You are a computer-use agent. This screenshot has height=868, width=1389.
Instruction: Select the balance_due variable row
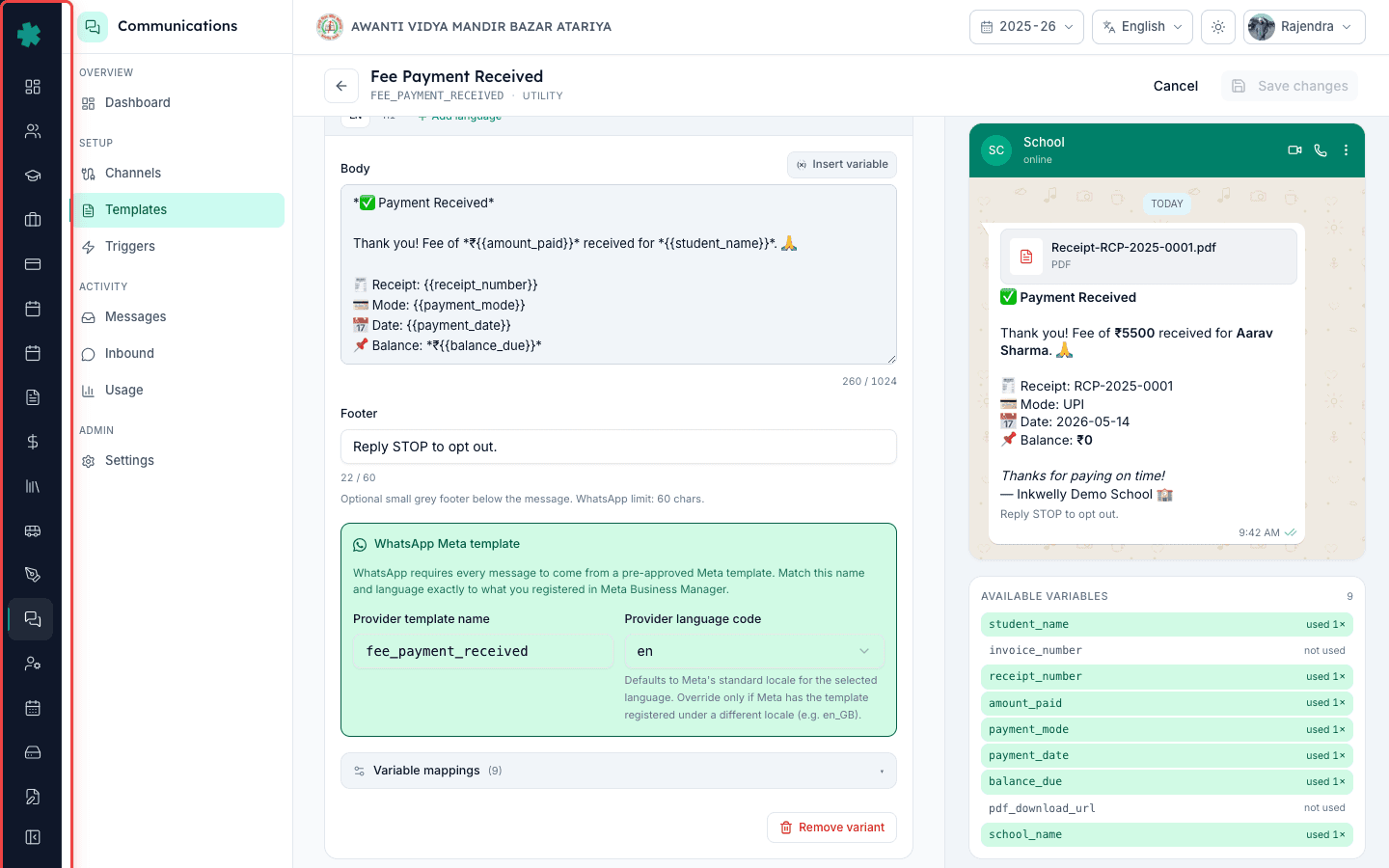(1167, 781)
